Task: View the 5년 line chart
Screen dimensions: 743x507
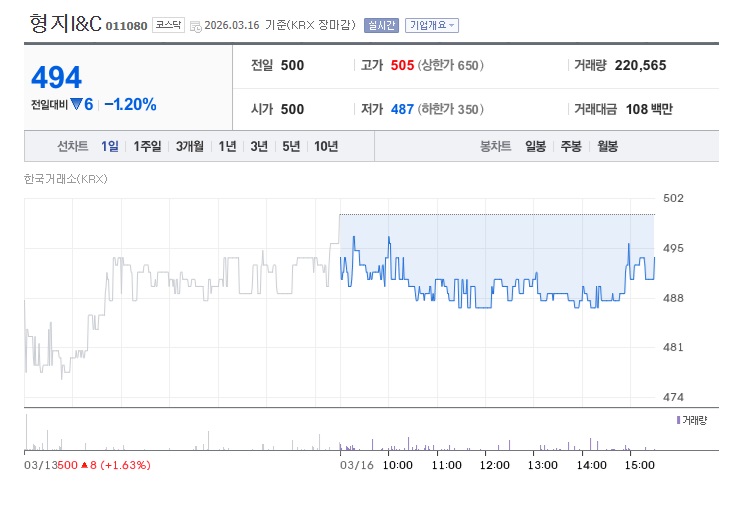Action: pyautogui.click(x=291, y=146)
